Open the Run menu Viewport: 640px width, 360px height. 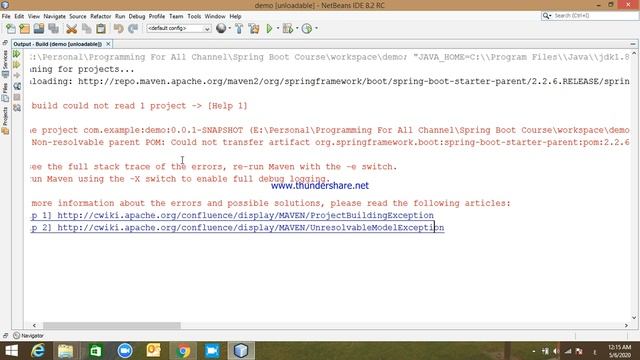(120, 16)
